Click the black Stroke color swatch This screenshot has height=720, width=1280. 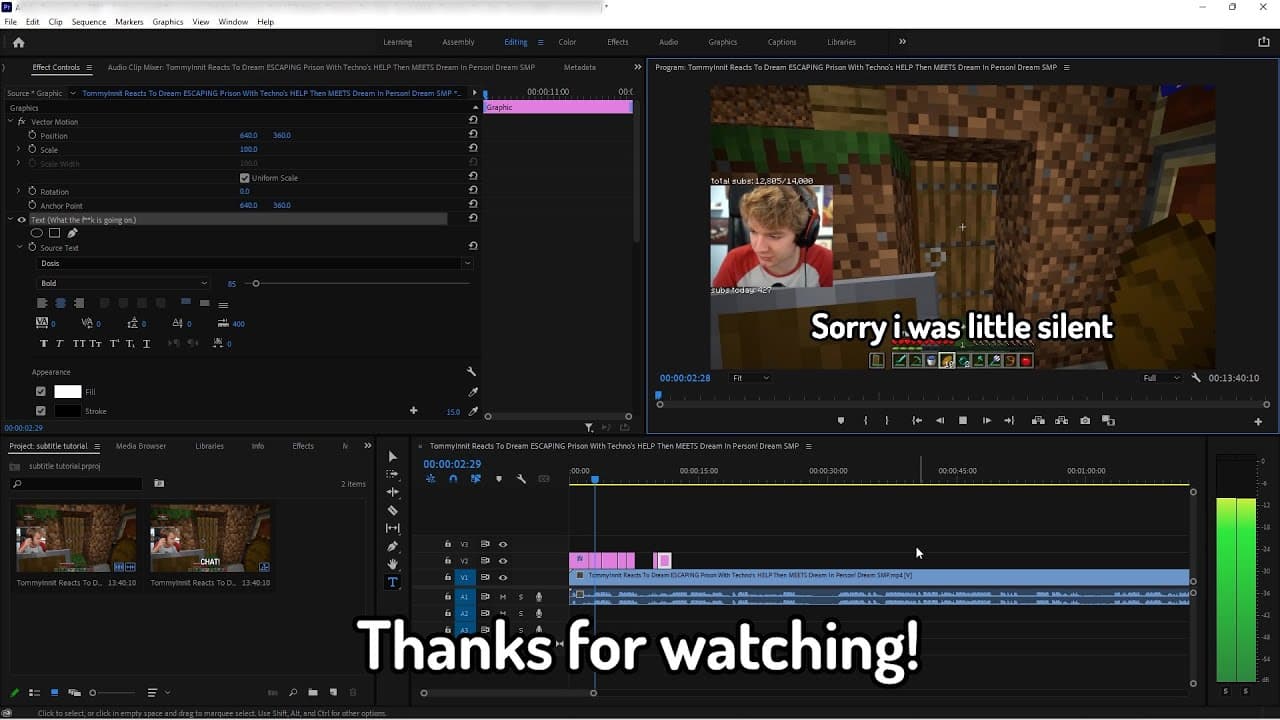tap(68, 411)
